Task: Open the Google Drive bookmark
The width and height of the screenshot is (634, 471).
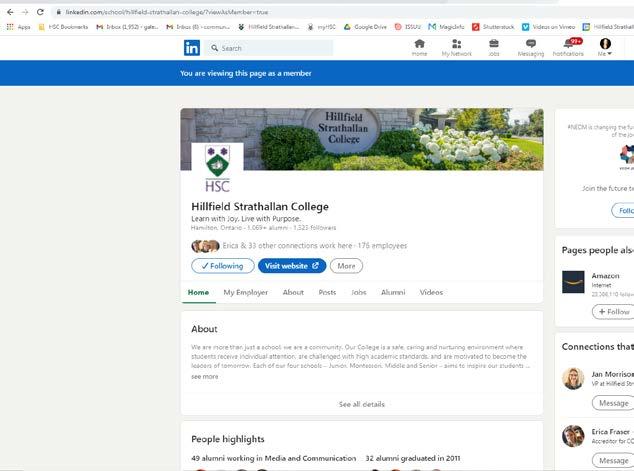Action: point(365,27)
